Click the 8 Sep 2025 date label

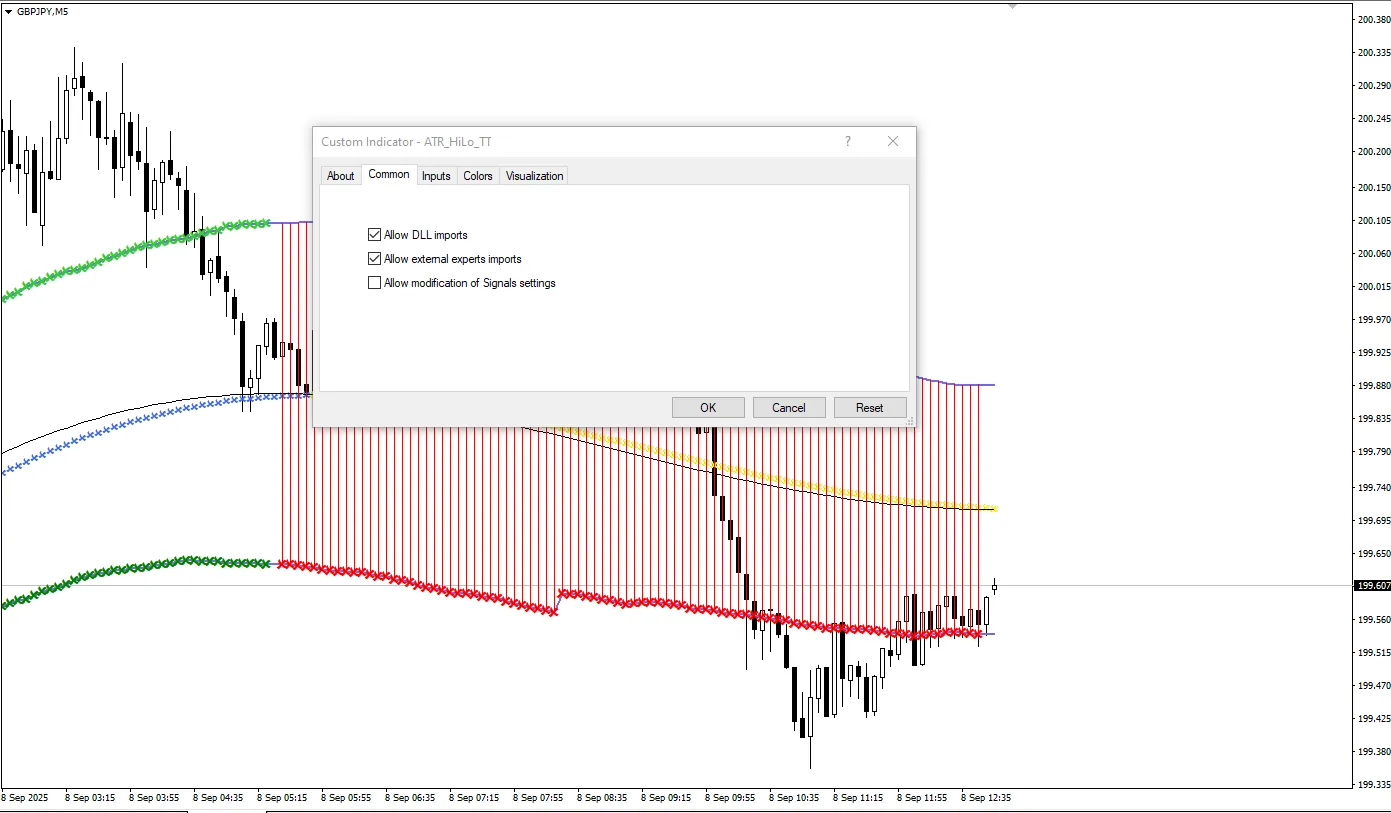(x=24, y=798)
